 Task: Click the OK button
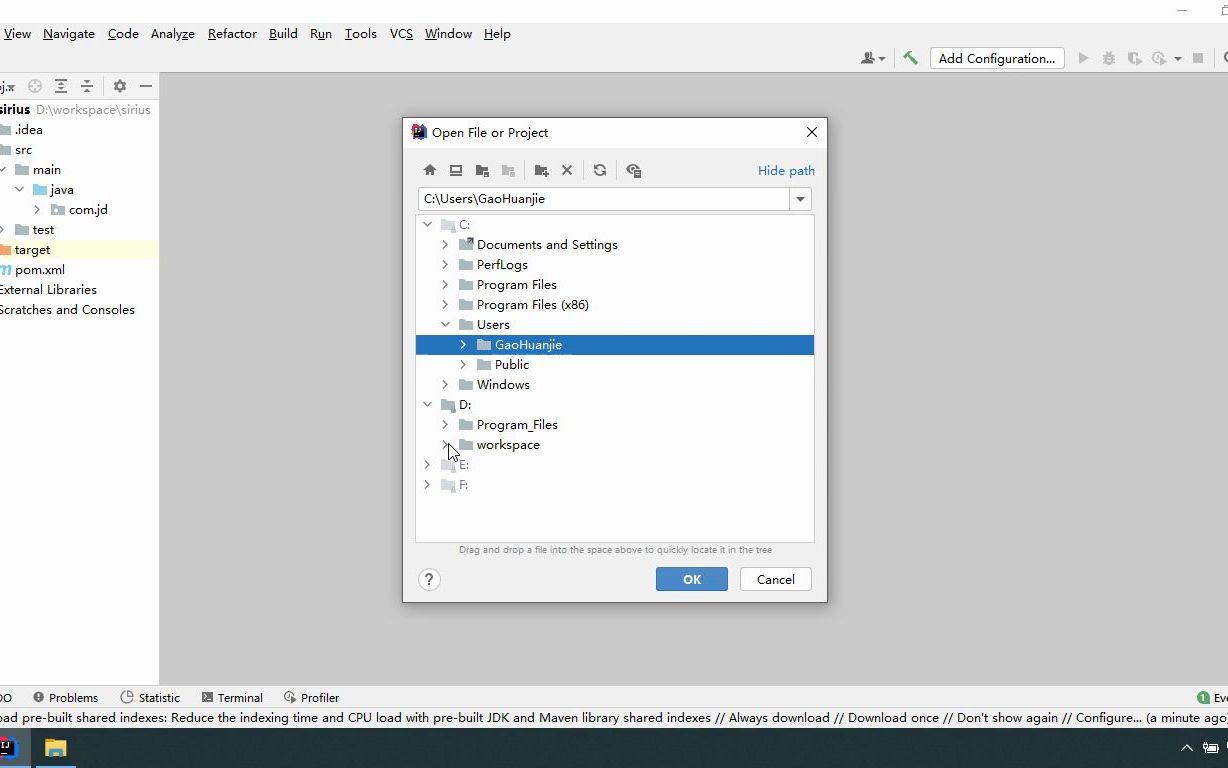point(691,579)
